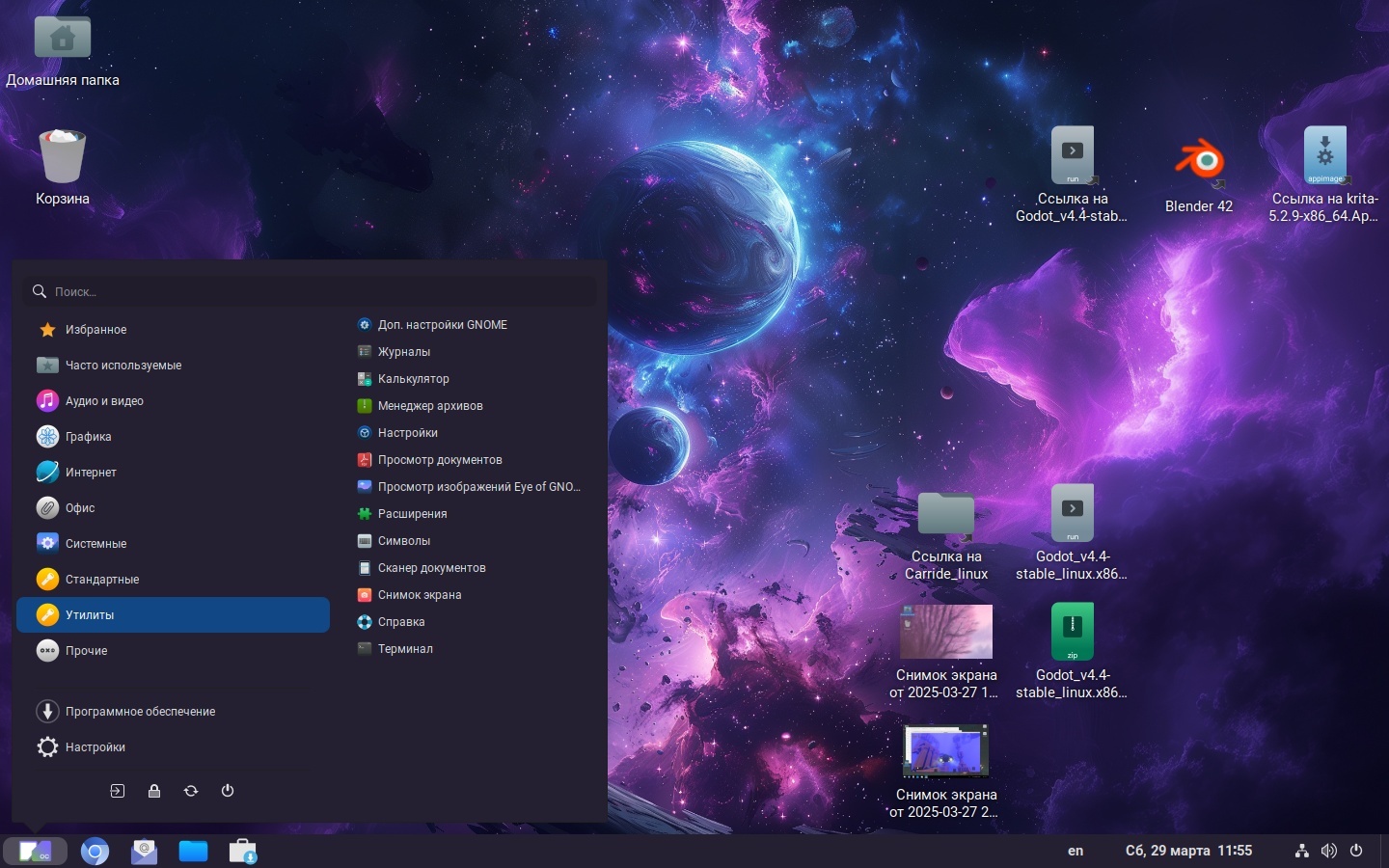Launch the Калькулятор app

403,379
